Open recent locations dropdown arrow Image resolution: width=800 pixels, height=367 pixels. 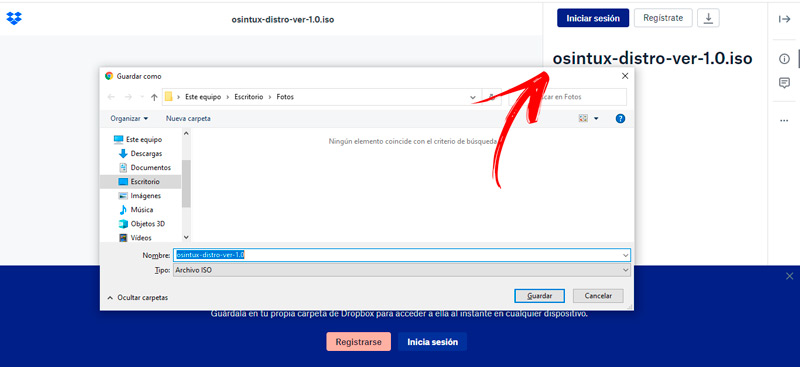(141, 97)
